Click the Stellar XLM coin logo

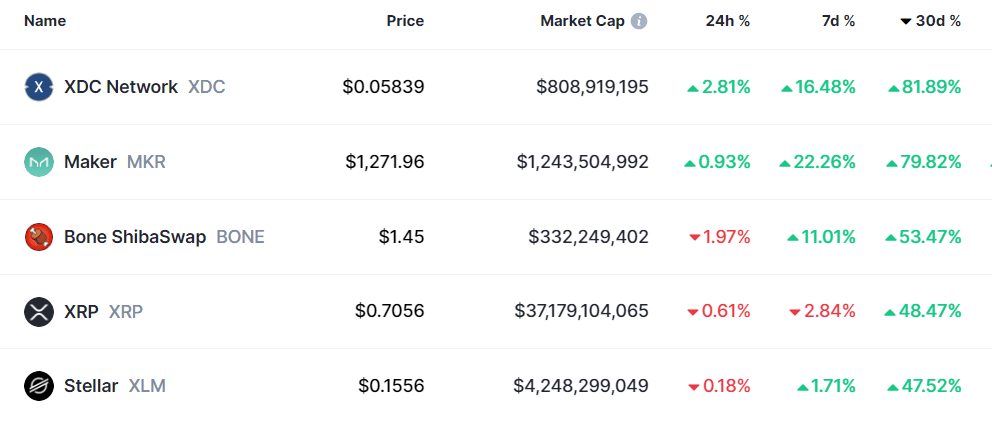pyautogui.click(x=39, y=386)
